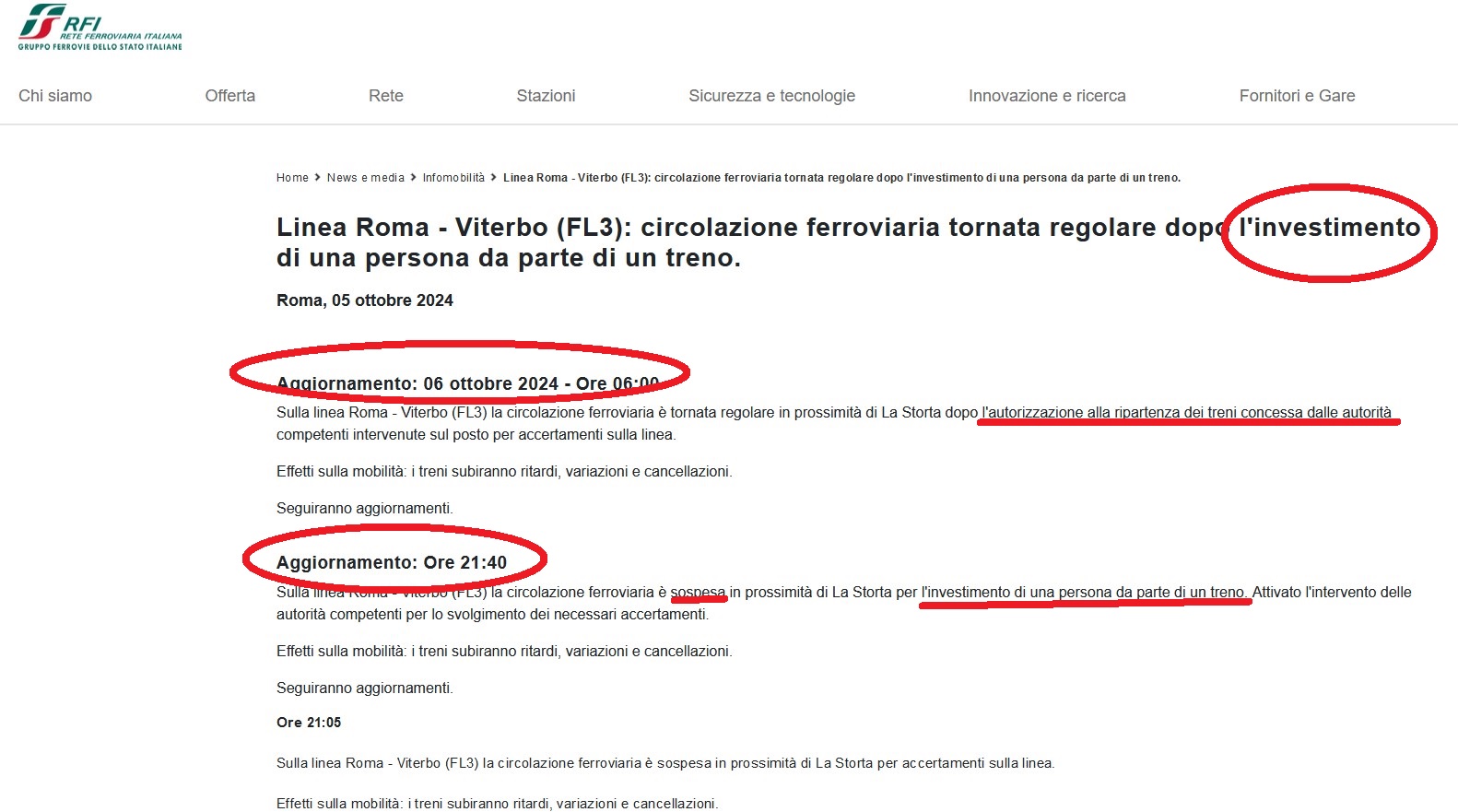This screenshot has width=1458, height=812.
Task: Select the Rete navigation item
Action: click(385, 96)
